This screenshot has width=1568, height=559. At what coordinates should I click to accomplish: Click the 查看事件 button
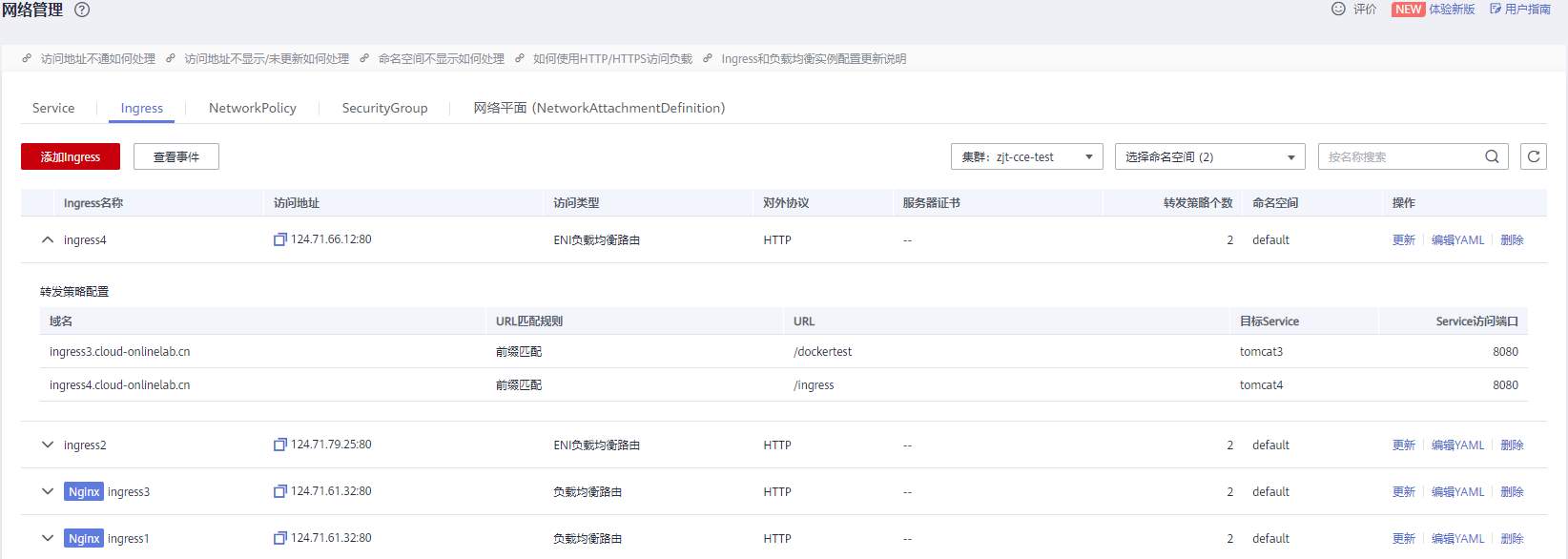click(176, 156)
